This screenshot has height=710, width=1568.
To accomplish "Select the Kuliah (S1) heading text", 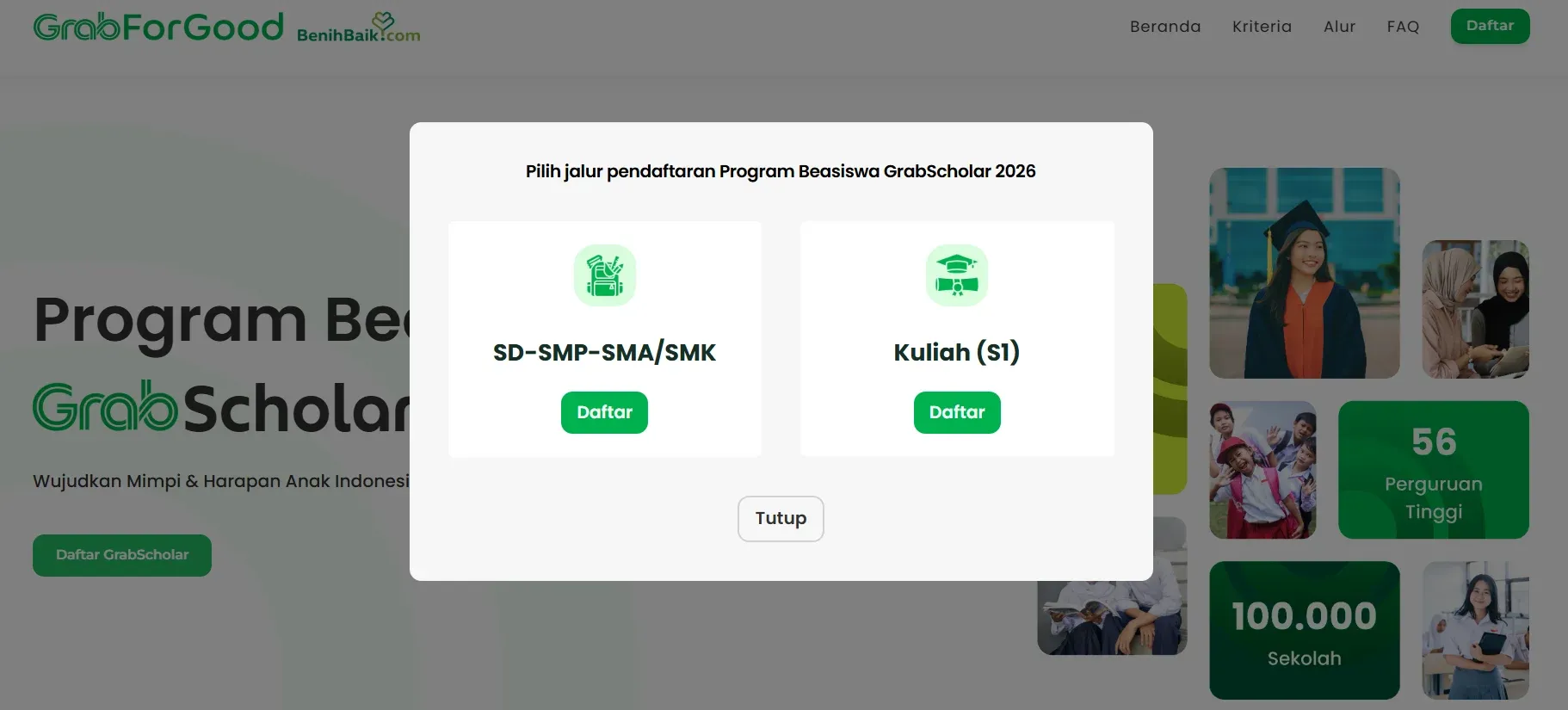I will pos(957,352).
